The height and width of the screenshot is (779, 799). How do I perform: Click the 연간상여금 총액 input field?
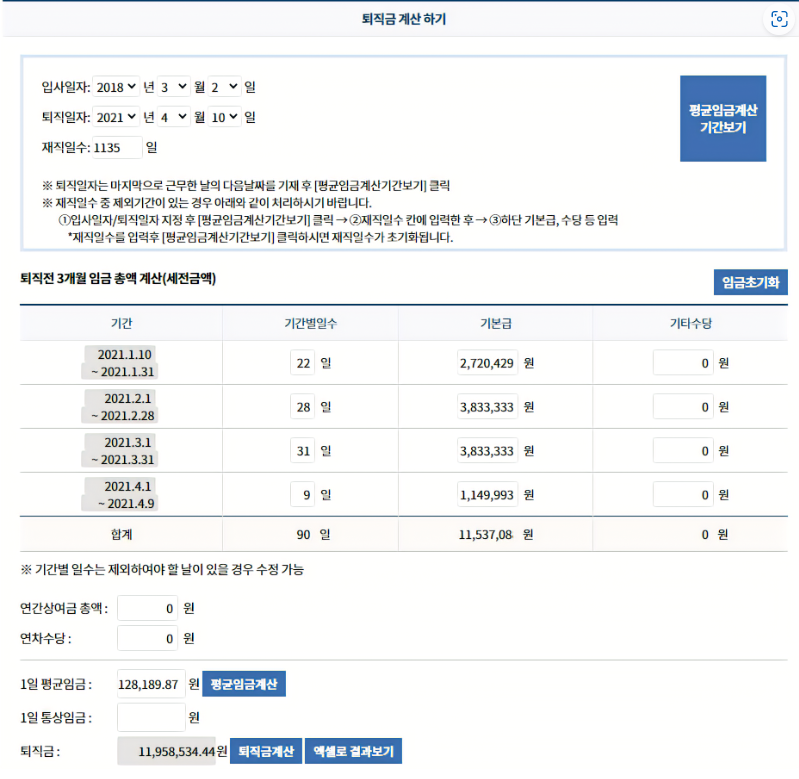pyautogui.click(x=147, y=608)
